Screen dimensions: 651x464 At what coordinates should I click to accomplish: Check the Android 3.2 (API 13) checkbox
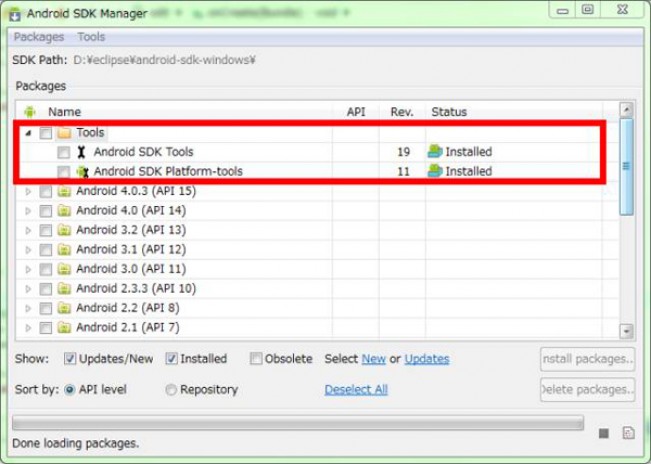click(46, 230)
